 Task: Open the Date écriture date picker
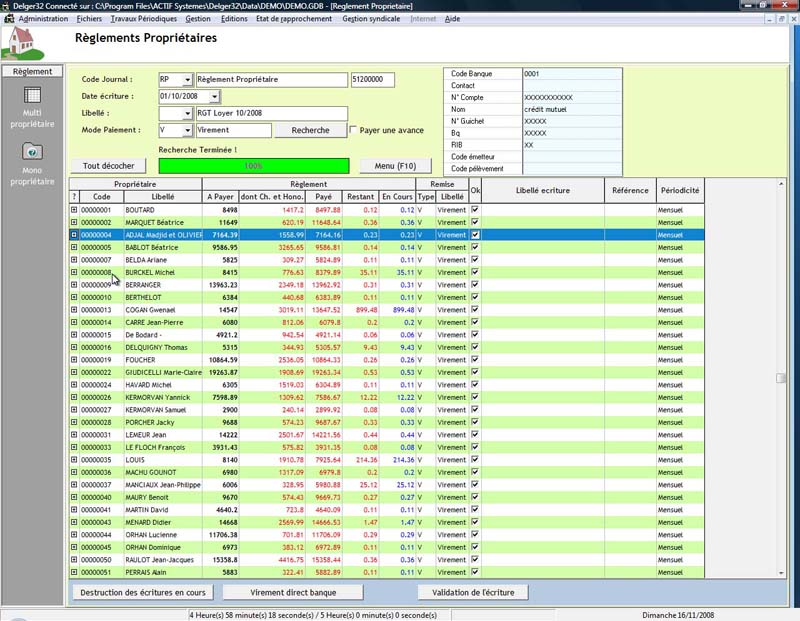214,97
